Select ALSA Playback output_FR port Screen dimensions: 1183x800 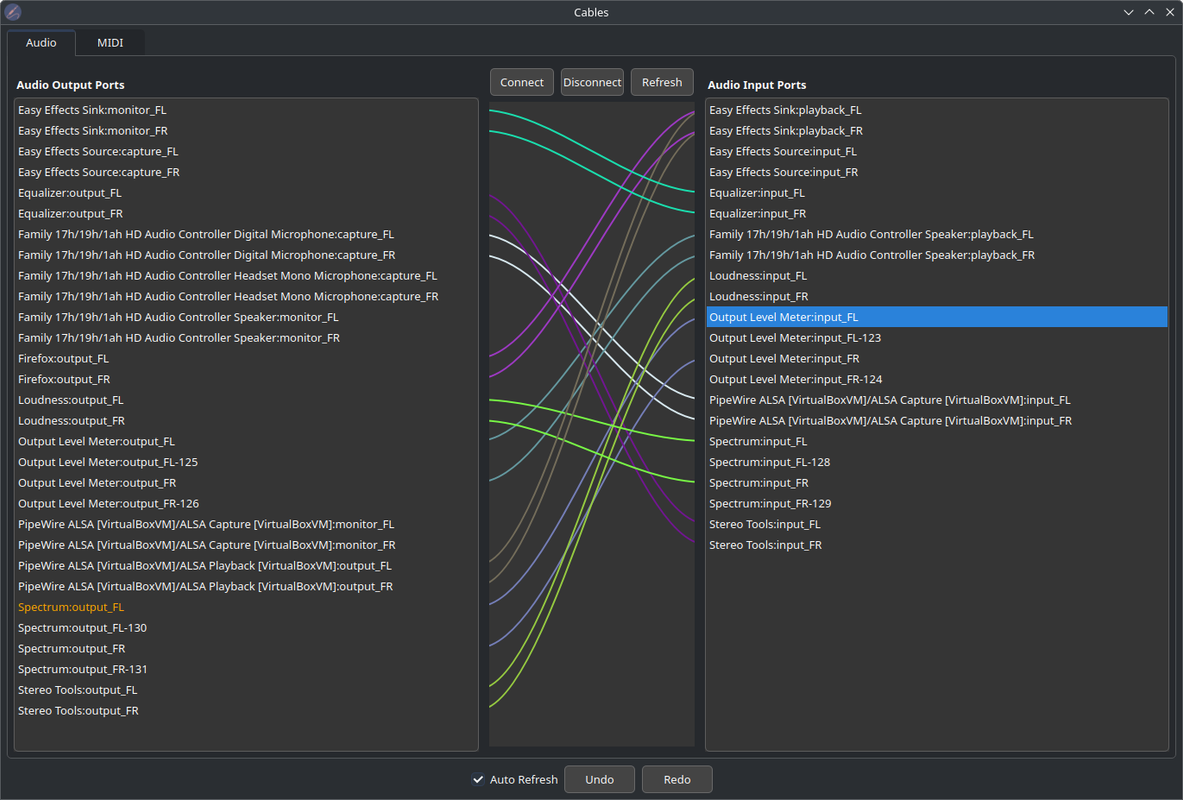[246, 586]
